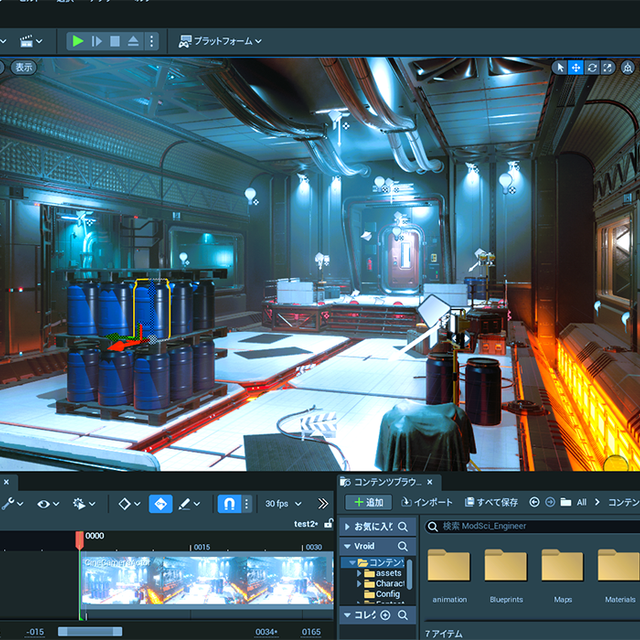Expand the breadcrumb arrow after All
This screenshot has height=640, width=640.
click(x=597, y=502)
